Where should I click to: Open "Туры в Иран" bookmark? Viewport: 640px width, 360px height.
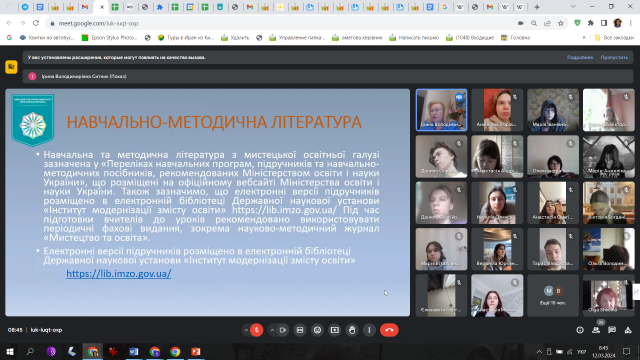click(186, 38)
